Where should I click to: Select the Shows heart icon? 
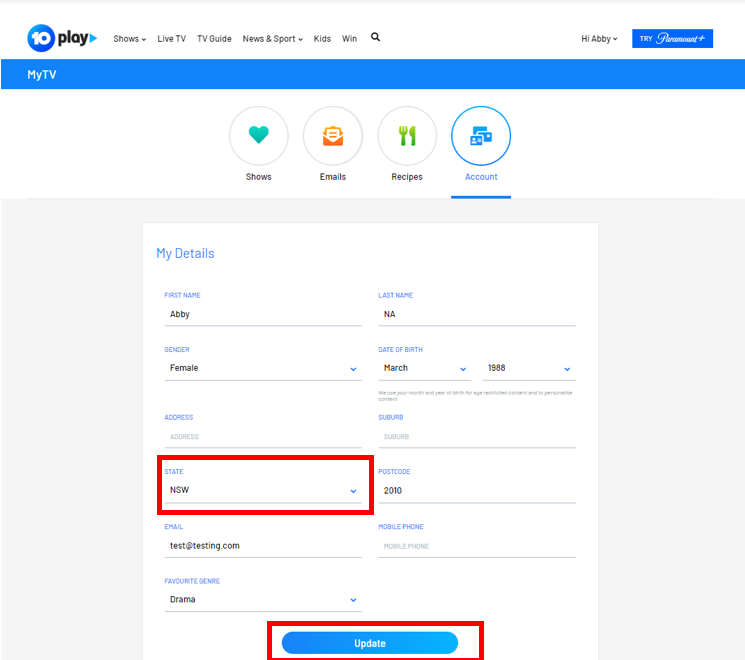[x=258, y=135]
